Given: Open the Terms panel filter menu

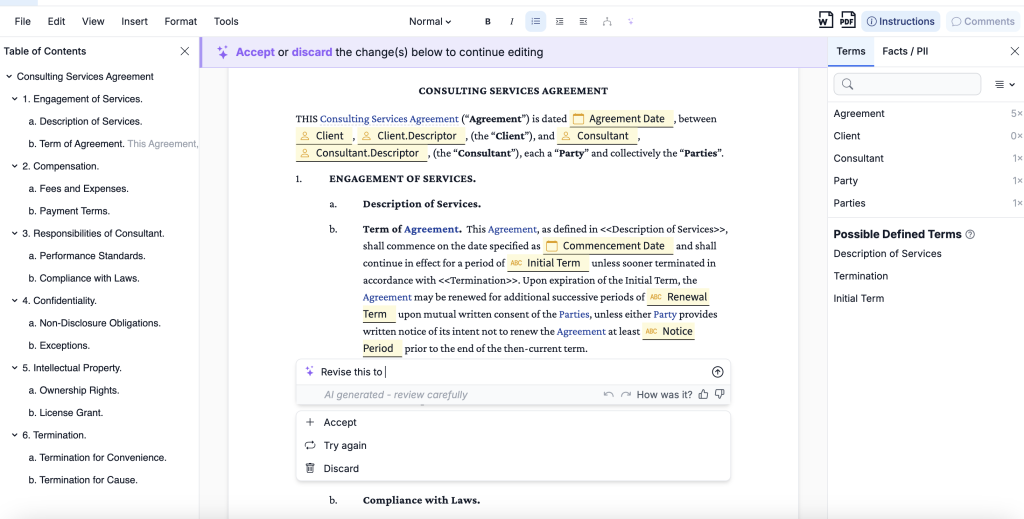Looking at the screenshot, I should pos(1004,85).
